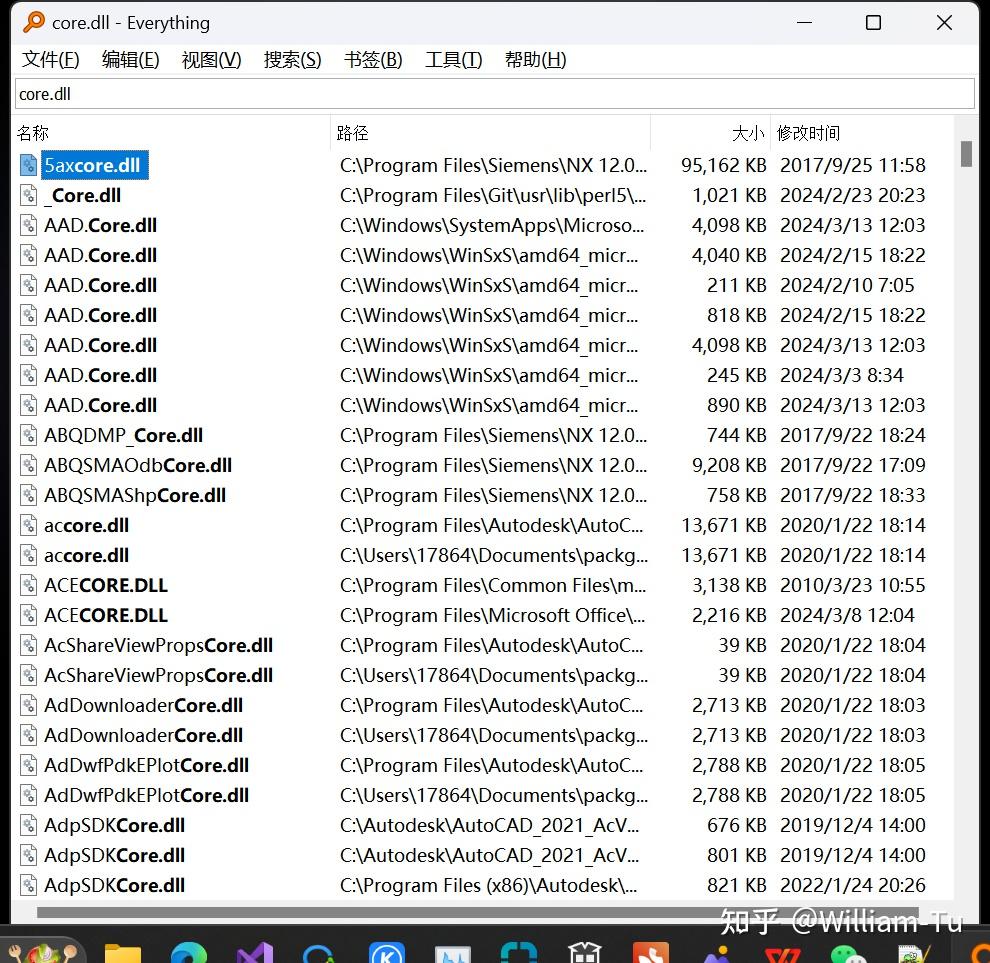Click the 2010/3/23 10:55 modified date
Viewport: 990px width, 963px height.
coord(852,585)
